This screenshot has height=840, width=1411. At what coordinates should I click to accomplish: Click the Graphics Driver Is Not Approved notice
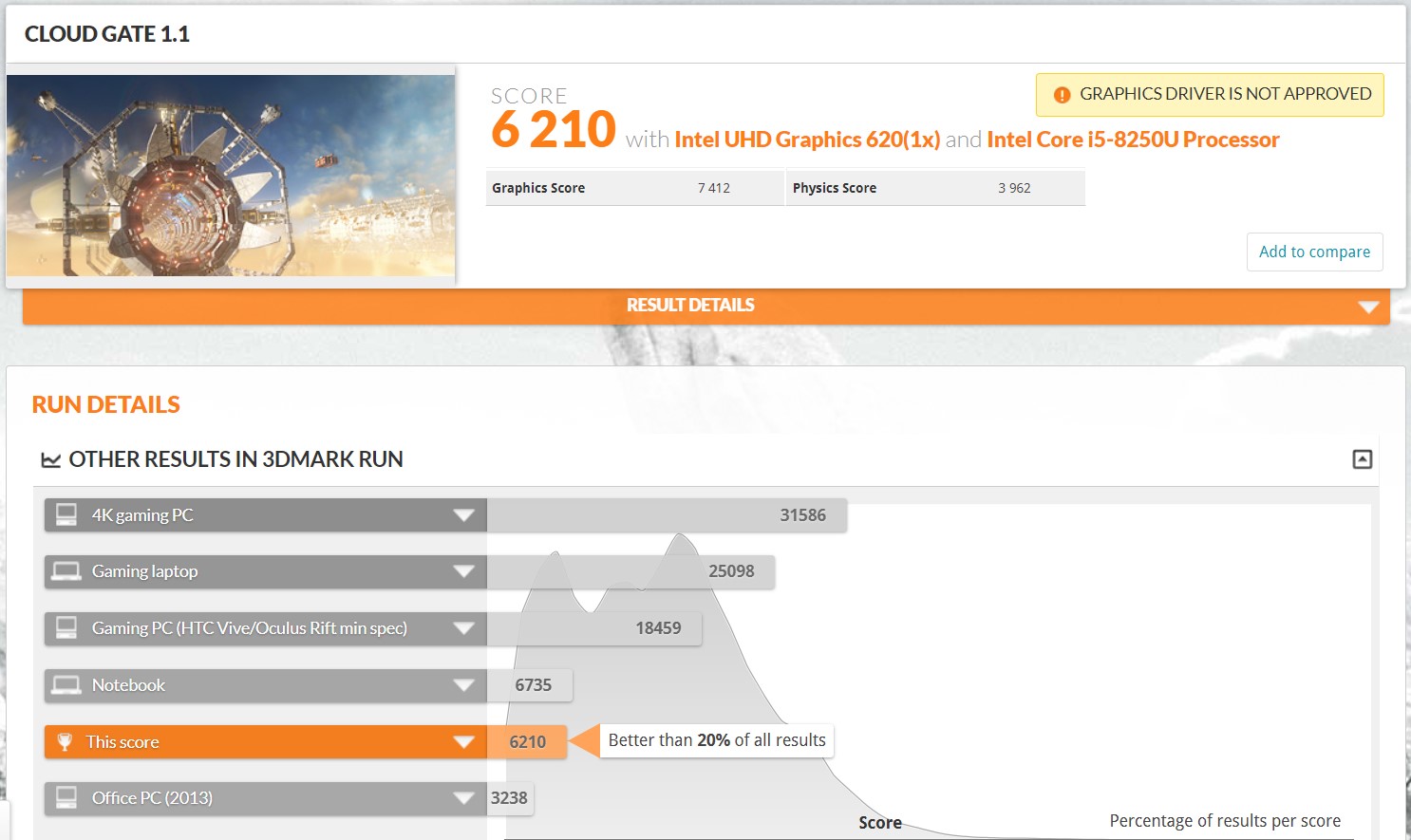(1210, 95)
